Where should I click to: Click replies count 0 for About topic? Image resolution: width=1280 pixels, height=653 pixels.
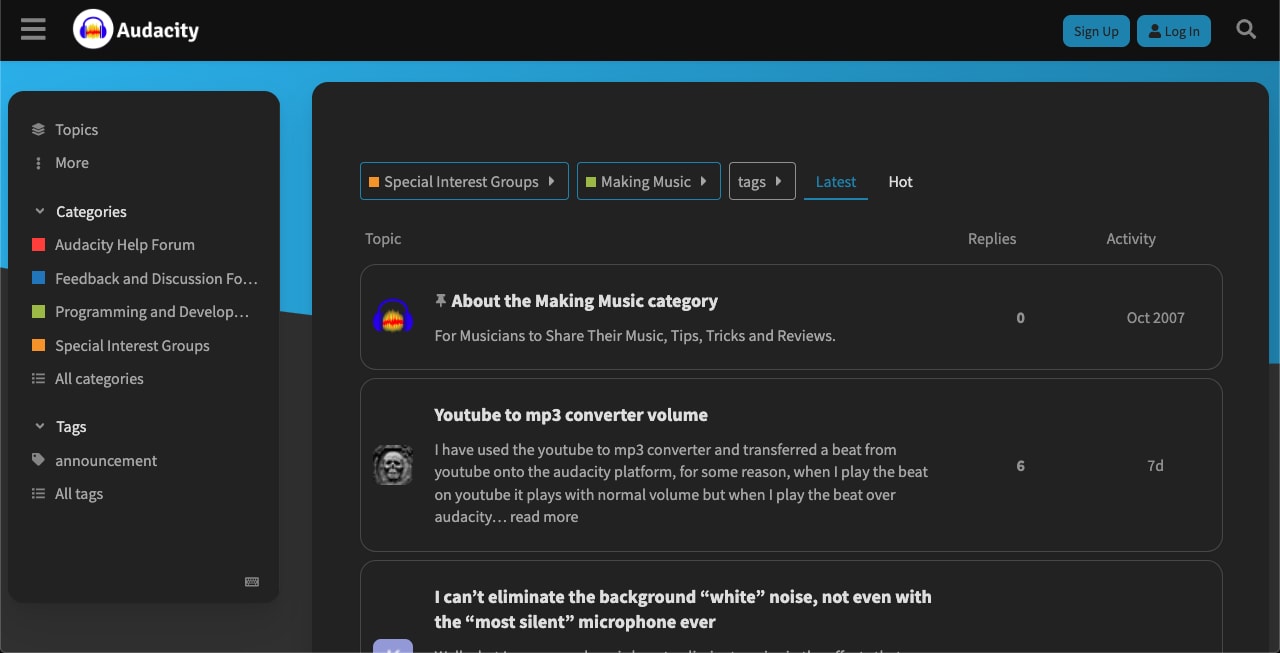click(1020, 318)
